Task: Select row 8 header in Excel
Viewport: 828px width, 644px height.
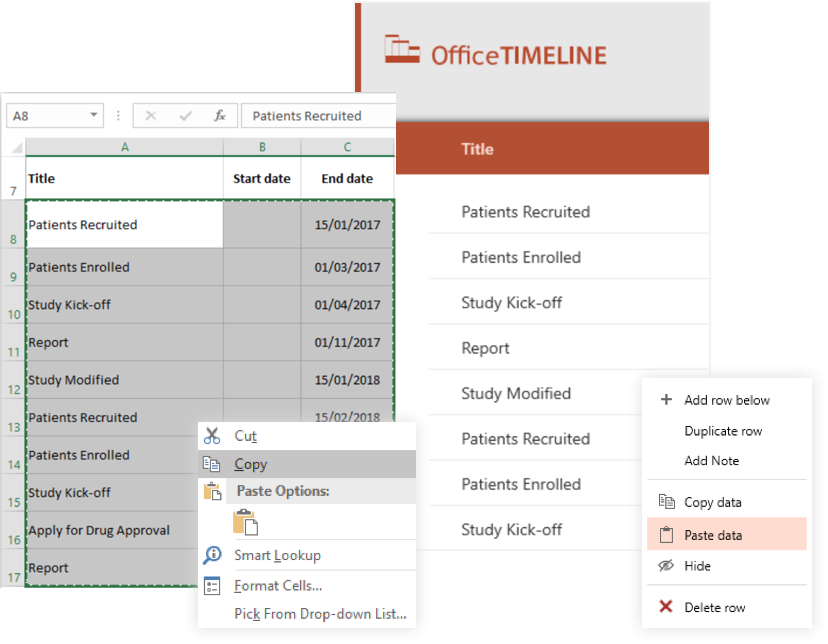Action: point(13,224)
